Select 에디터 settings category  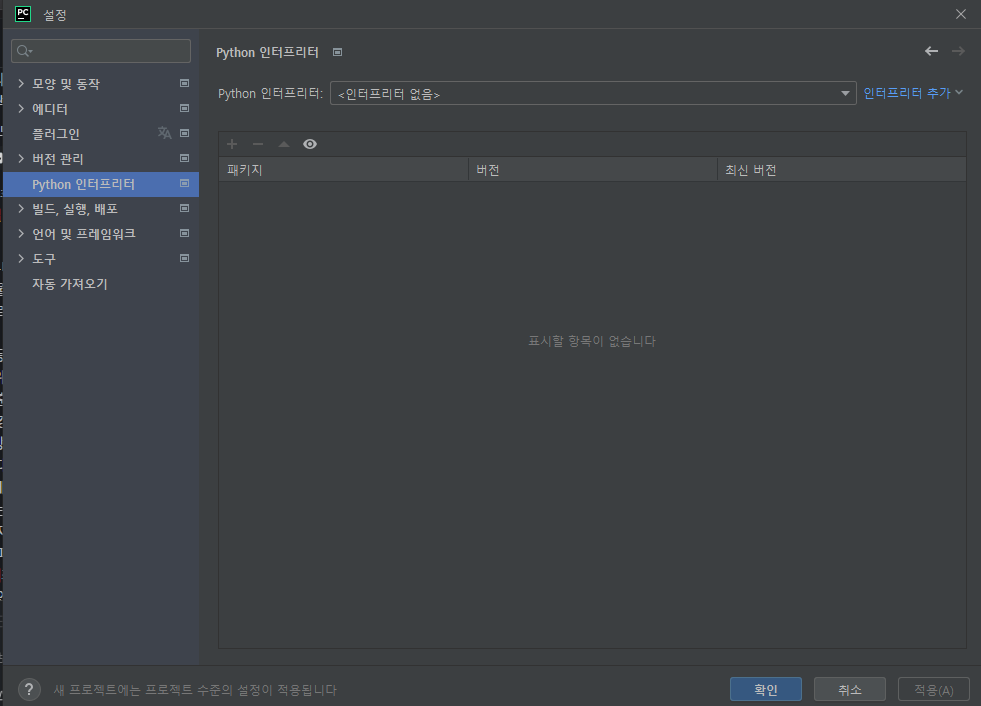[50, 109]
